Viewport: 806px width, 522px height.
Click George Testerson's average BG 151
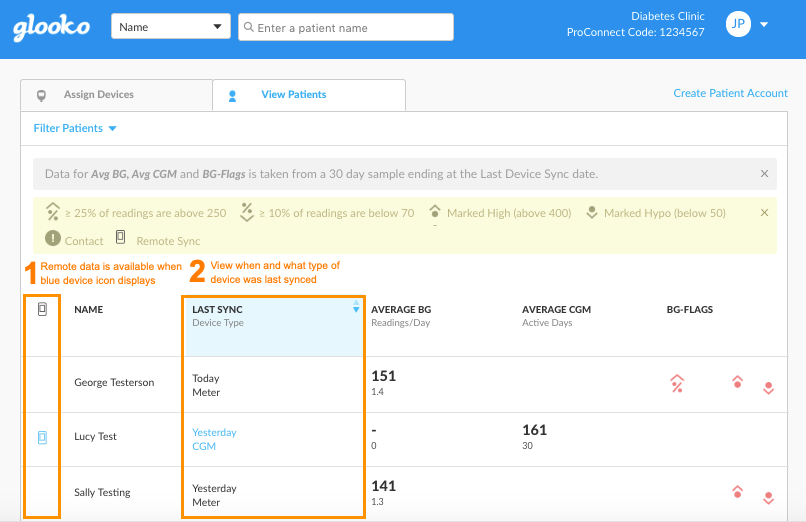click(x=383, y=376)
